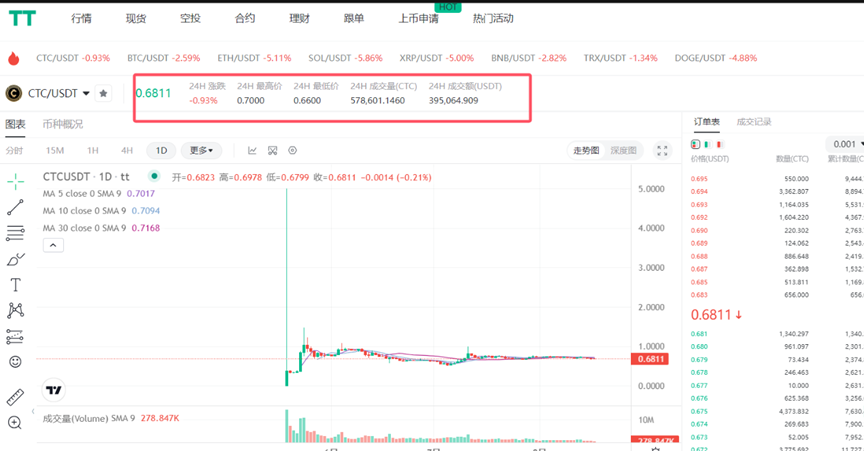
Task: Click the zoom in magnifier tool
Action: coord(15,423)
